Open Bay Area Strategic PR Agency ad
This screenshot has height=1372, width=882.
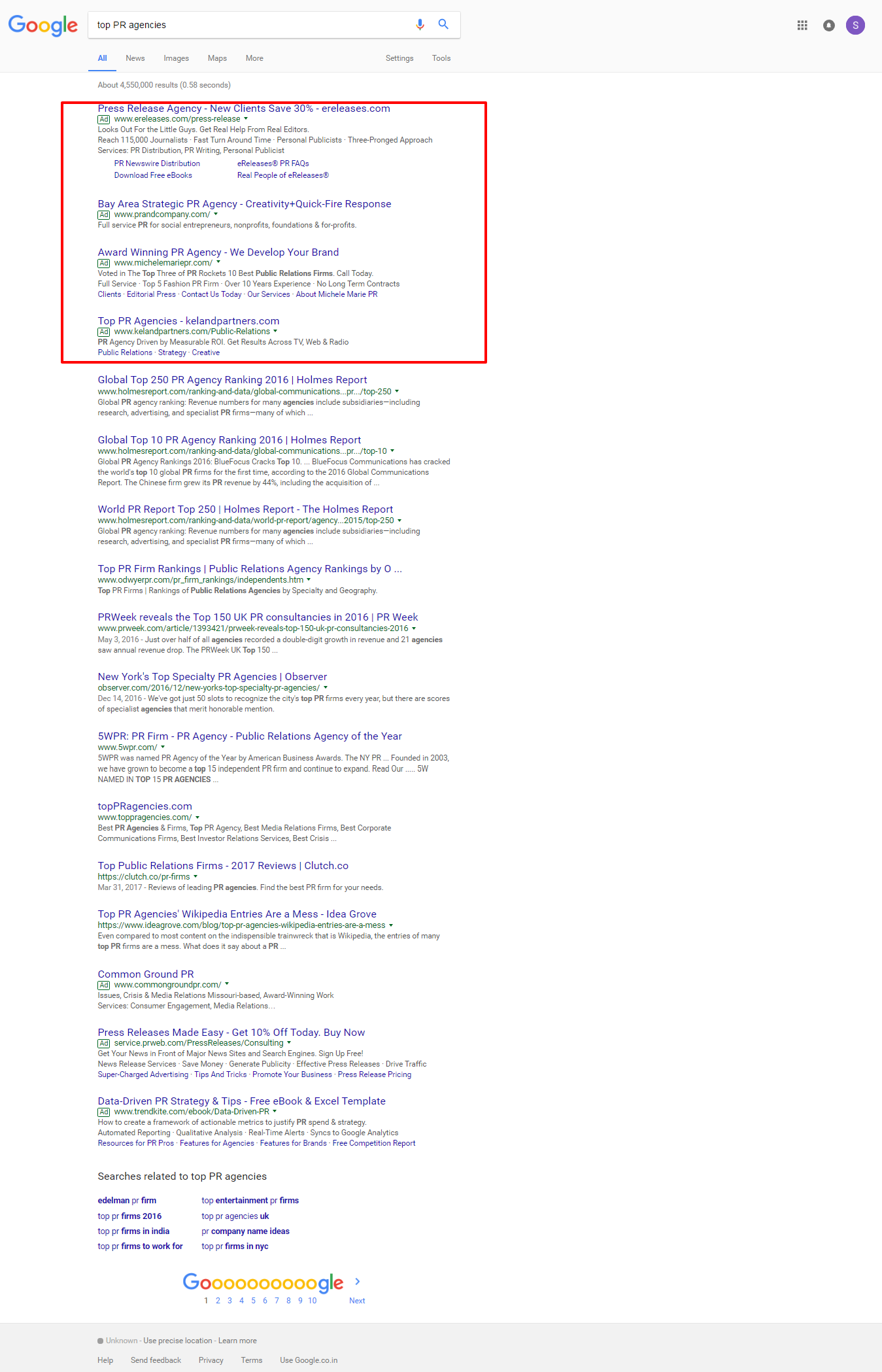click(245, 204)
